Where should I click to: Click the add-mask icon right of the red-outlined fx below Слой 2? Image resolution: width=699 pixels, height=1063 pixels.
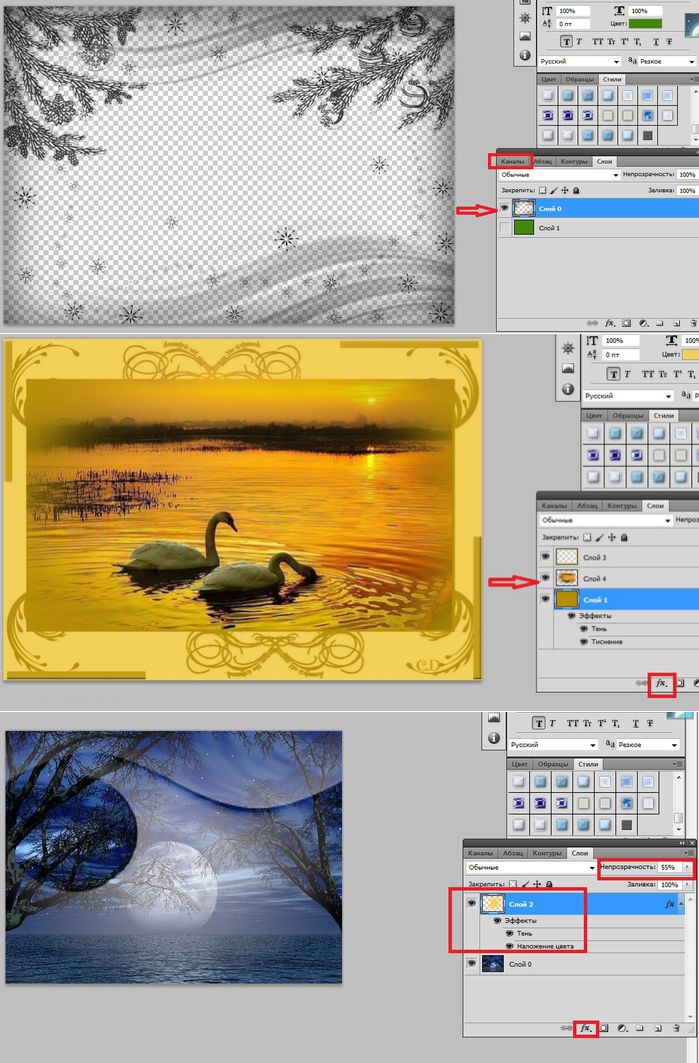[604, 1028]
